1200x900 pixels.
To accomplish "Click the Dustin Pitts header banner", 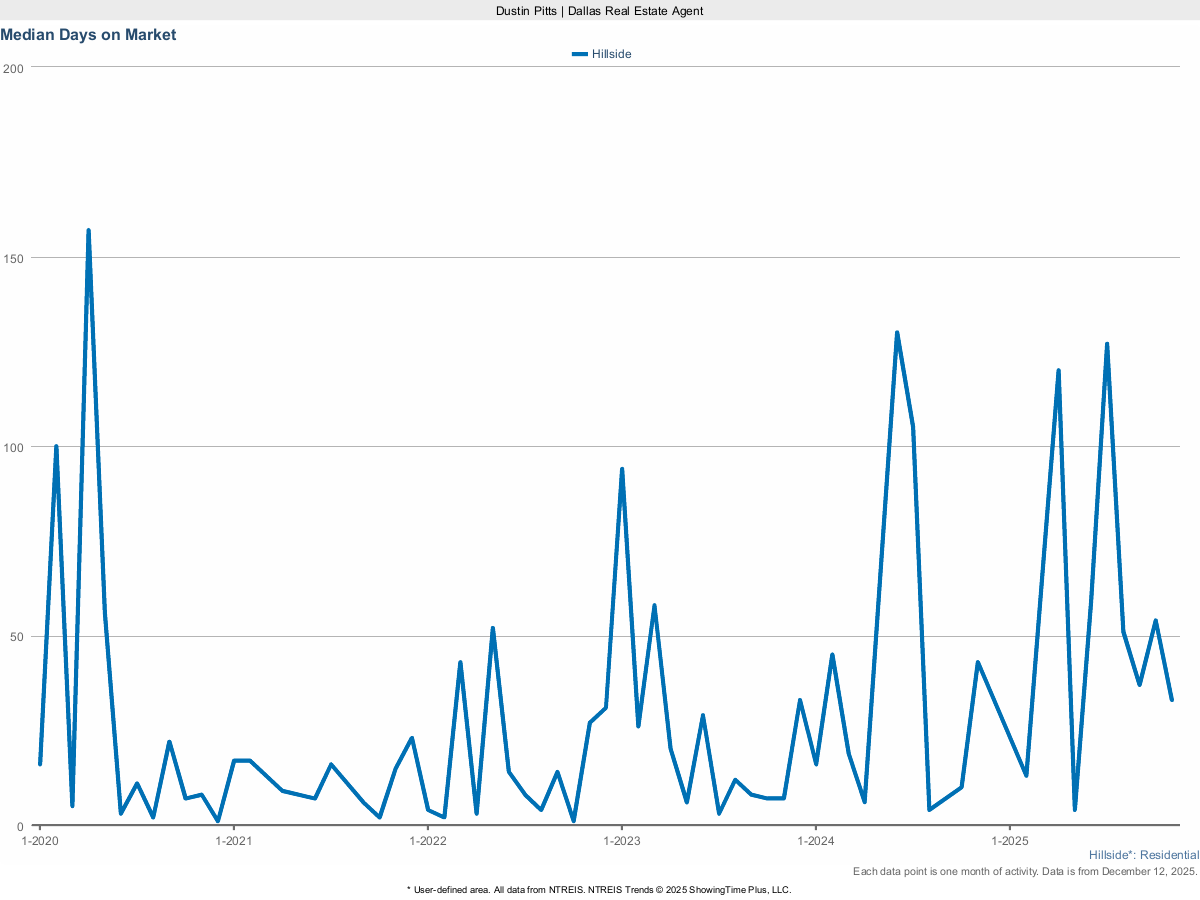I will tap(598, 11).
